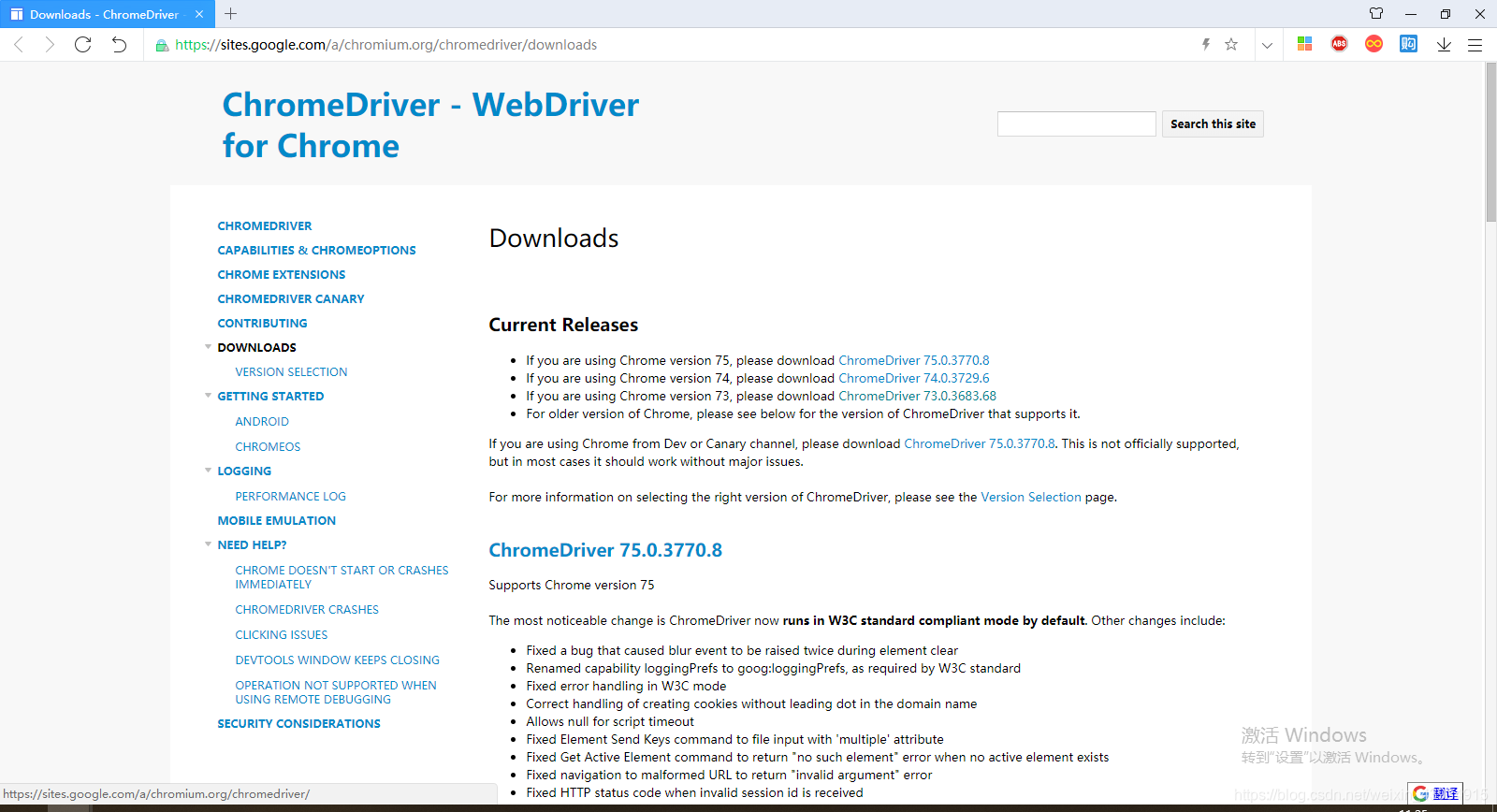Restore down the browser window

1446,14
